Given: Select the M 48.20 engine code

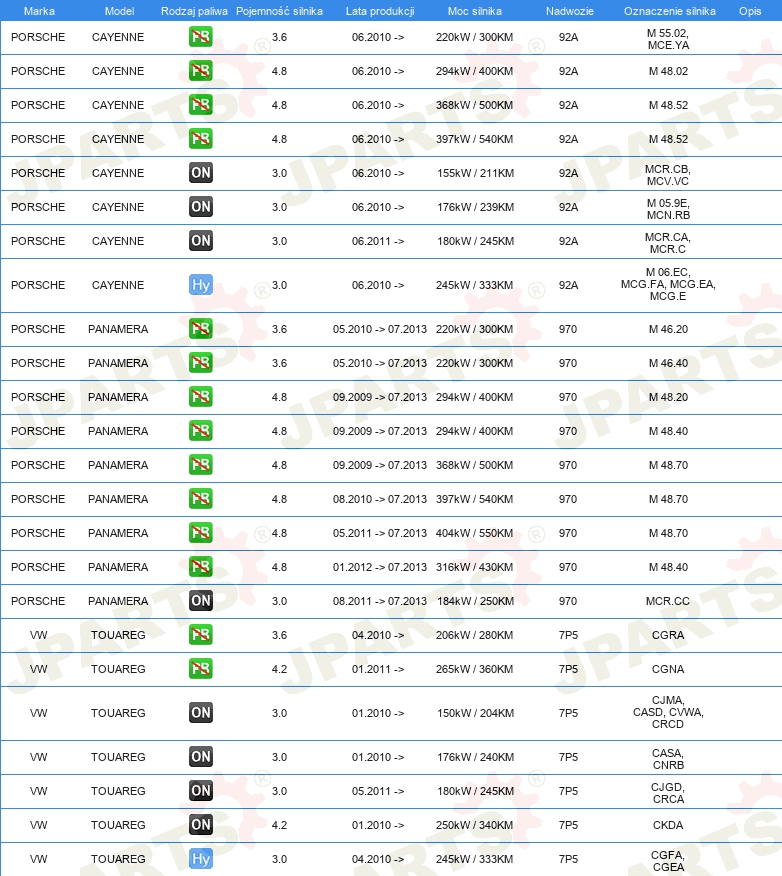Looking at the screenshot, I should click(x=668, y=397).
